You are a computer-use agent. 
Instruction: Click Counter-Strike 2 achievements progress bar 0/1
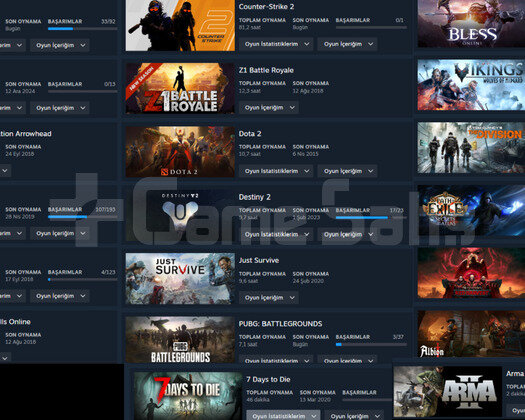tap(371, 27)
